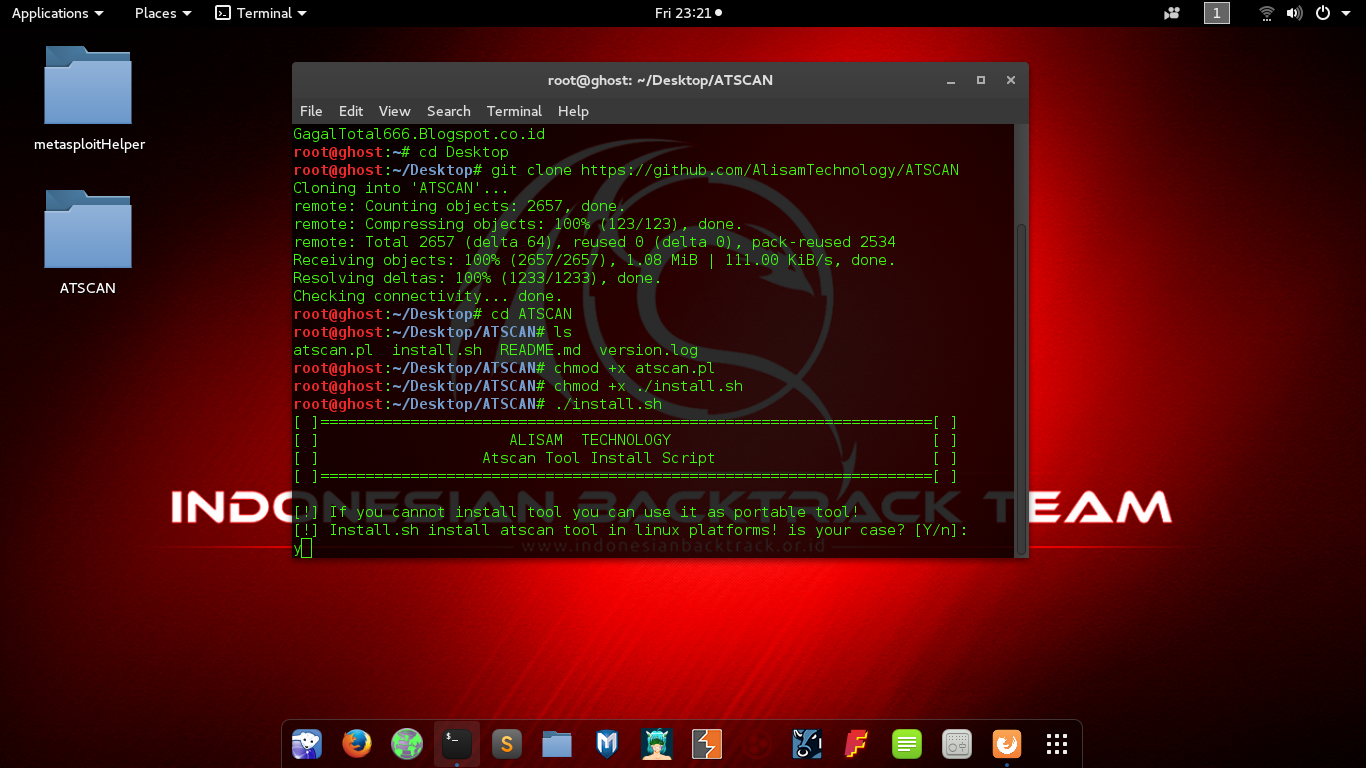The image size is (1366, 768).
Task: Select the orange fox dock icon
Action: (x=1007, y=744)
